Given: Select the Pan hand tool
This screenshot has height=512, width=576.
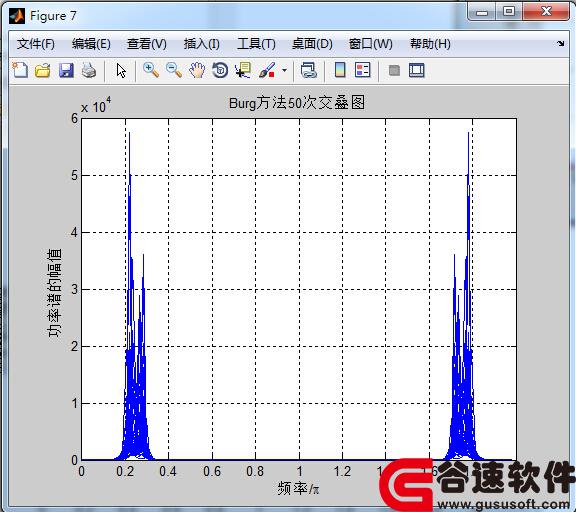Looking at the screenshot, I should point(197,70).
